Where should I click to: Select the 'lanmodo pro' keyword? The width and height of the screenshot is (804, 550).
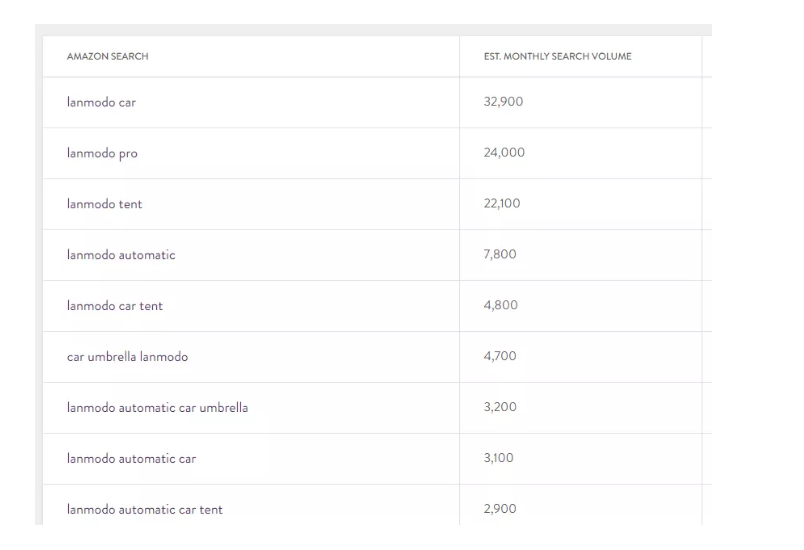point(102,153)
